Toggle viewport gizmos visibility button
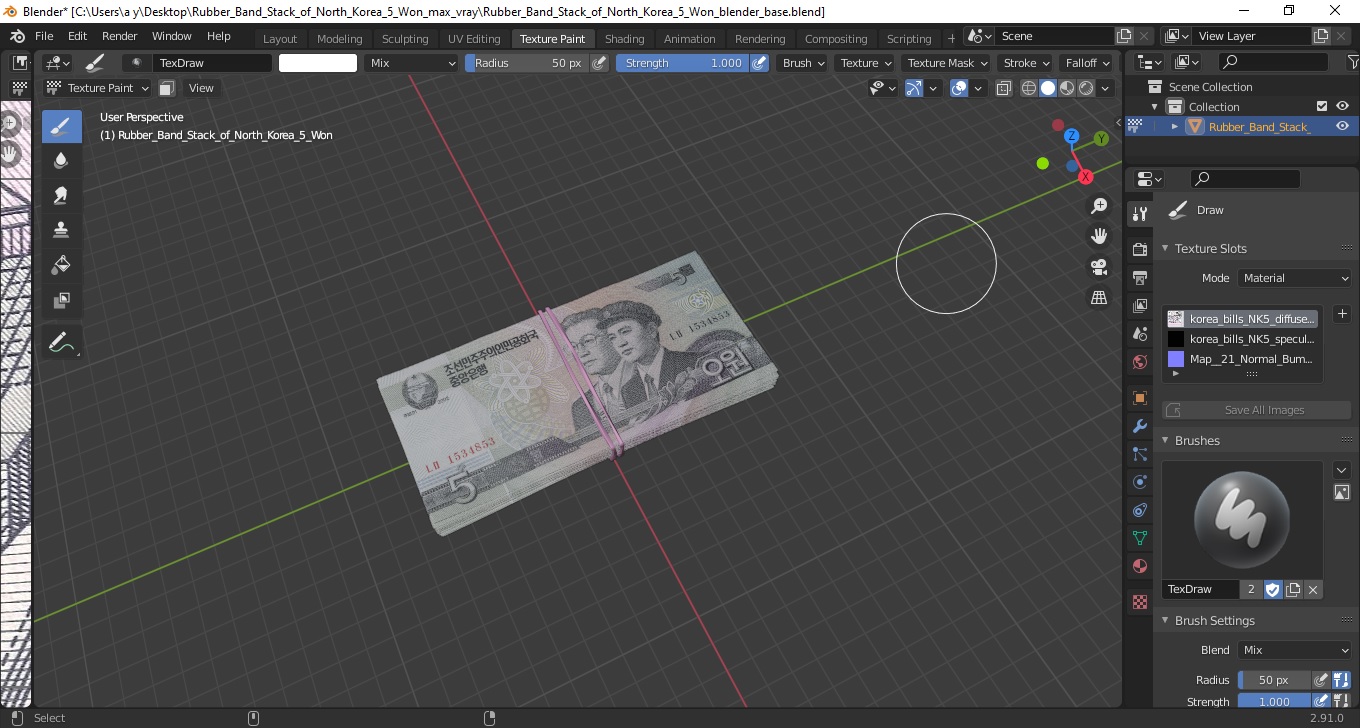 pyautogui.click(x=913, y=88)
